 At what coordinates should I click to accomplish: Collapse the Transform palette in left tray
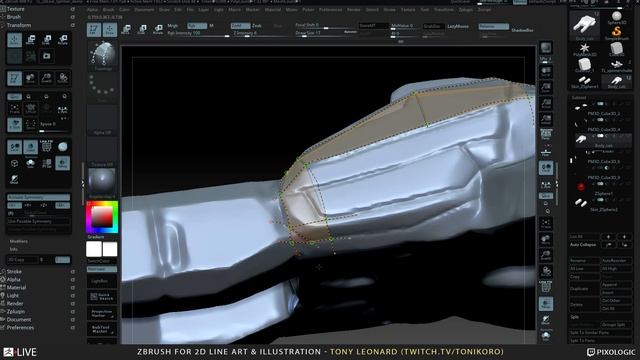click(x=18, y=25)
